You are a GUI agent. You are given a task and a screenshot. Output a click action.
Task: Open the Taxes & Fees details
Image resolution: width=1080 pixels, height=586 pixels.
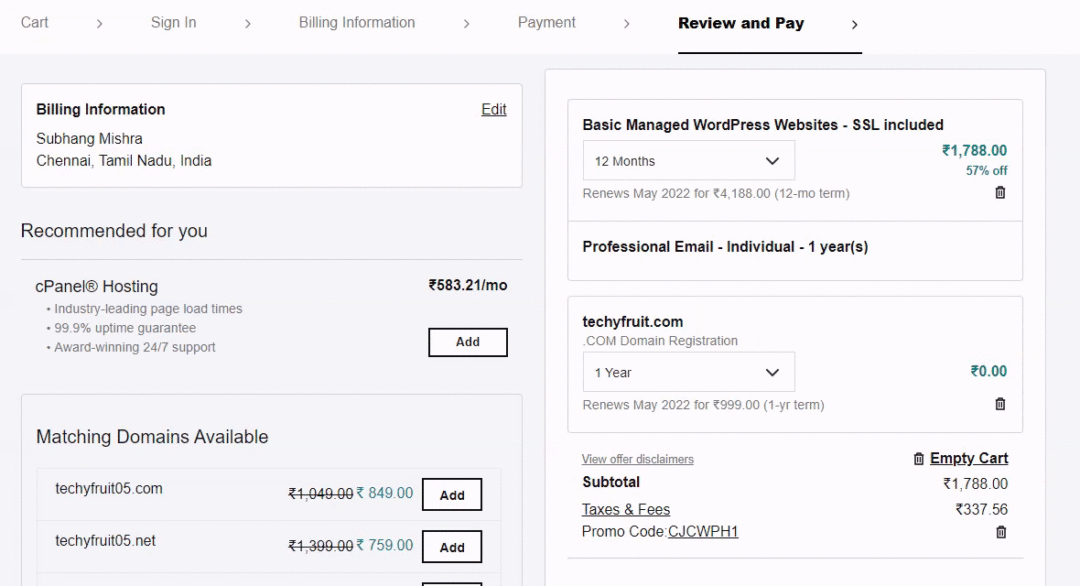[625, 510]
